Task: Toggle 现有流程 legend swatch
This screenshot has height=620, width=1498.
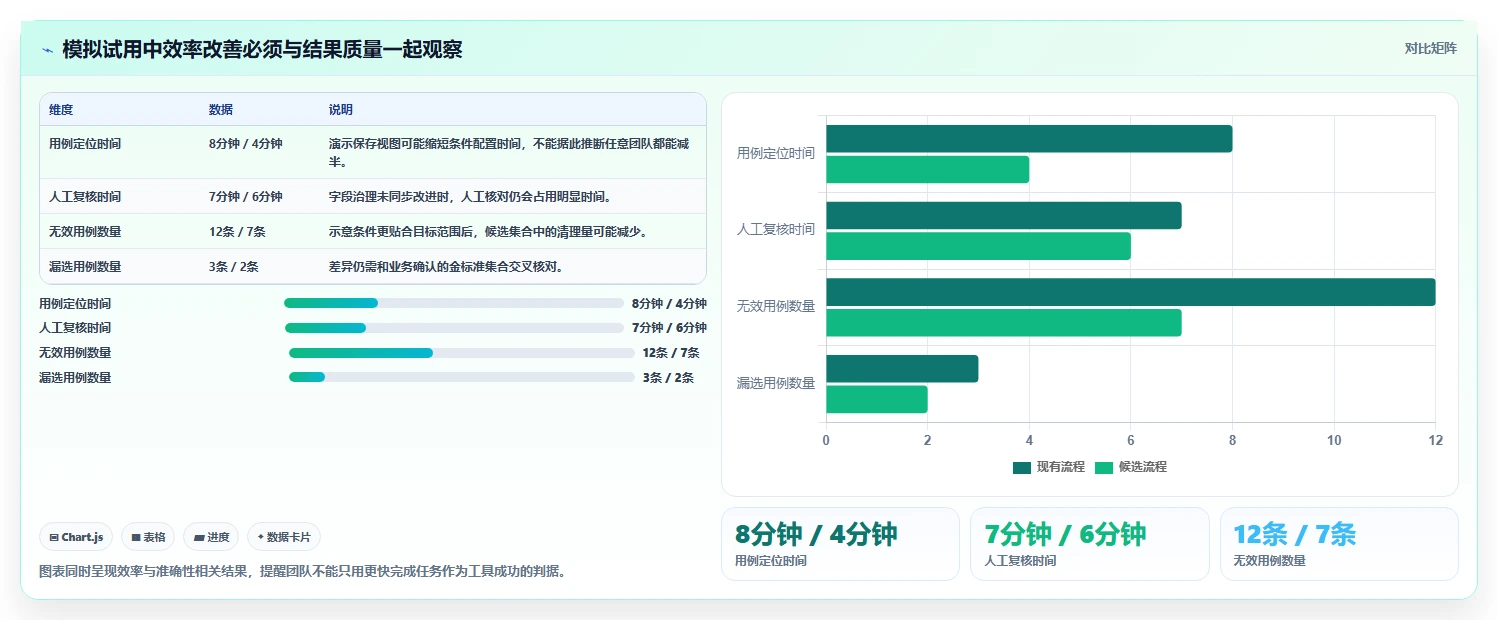Action: coord(1021,467)
